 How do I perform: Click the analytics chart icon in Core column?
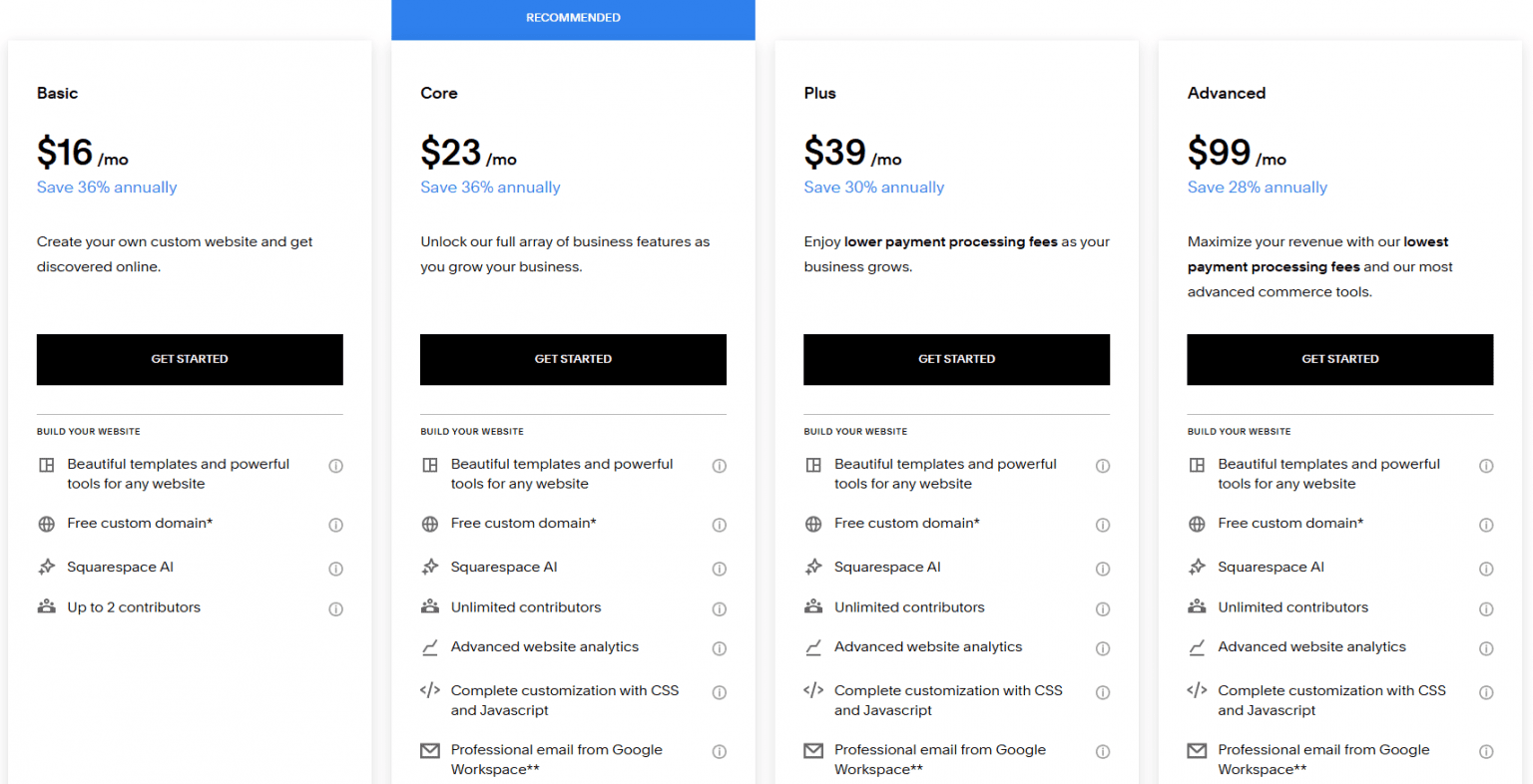tap(430, 647)
